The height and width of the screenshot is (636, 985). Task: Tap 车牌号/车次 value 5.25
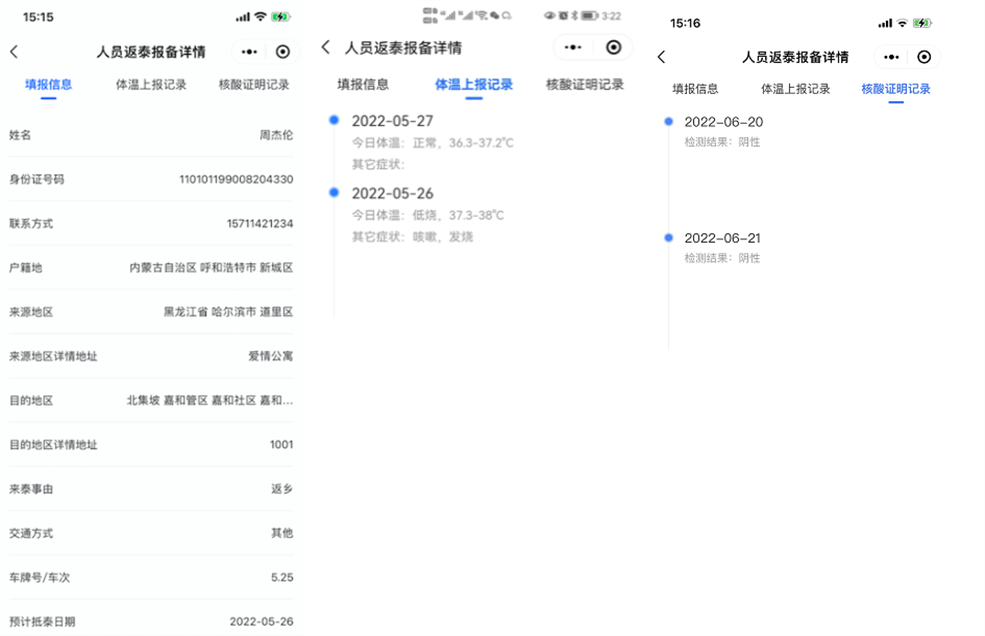[x=282, y=578]
